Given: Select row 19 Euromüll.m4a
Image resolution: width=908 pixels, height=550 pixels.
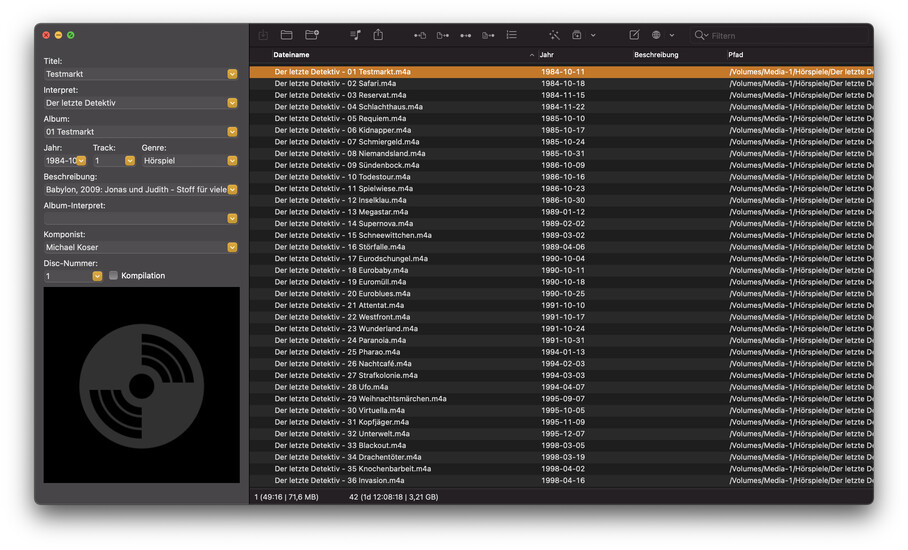Looking at the screenshot, I should (x=561, y=282).
